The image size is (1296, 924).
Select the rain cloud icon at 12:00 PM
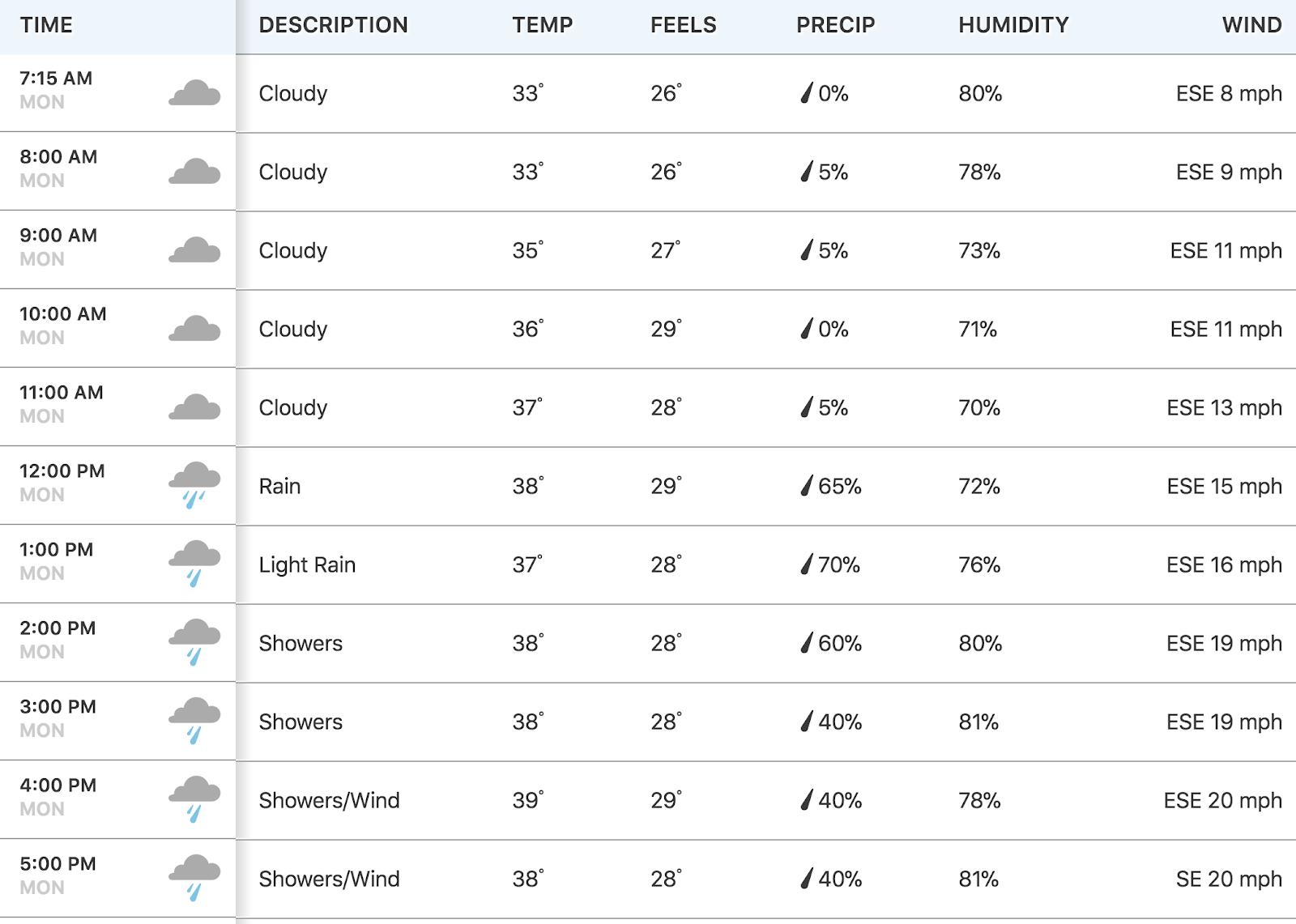tap(194, 485)
